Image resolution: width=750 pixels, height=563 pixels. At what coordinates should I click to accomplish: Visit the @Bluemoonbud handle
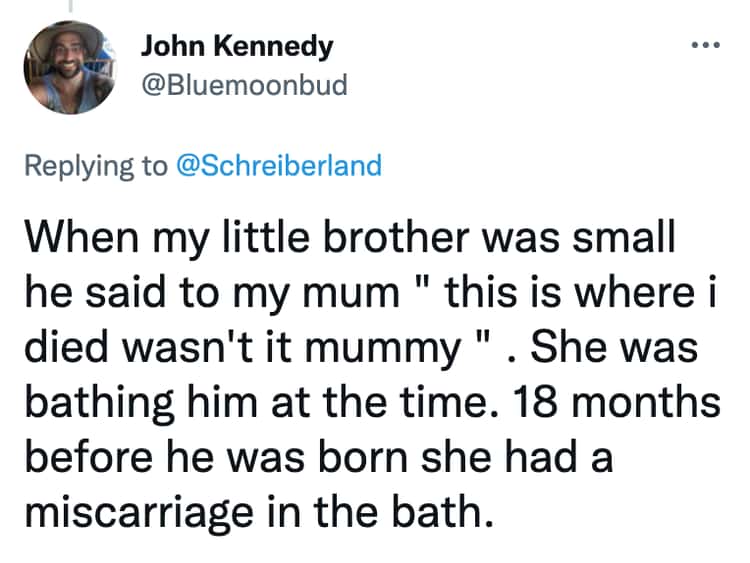244,85
